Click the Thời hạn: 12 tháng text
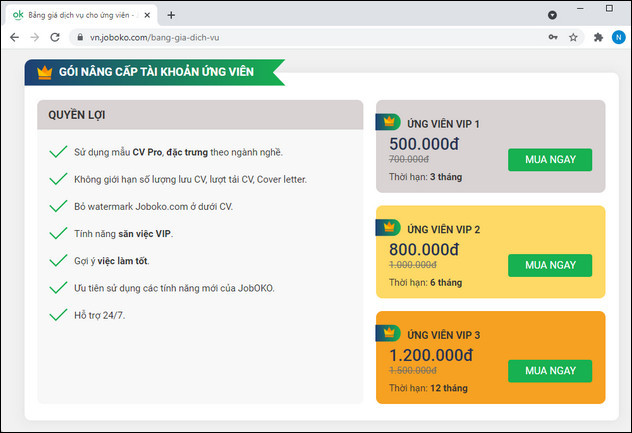 coord(428,388)
